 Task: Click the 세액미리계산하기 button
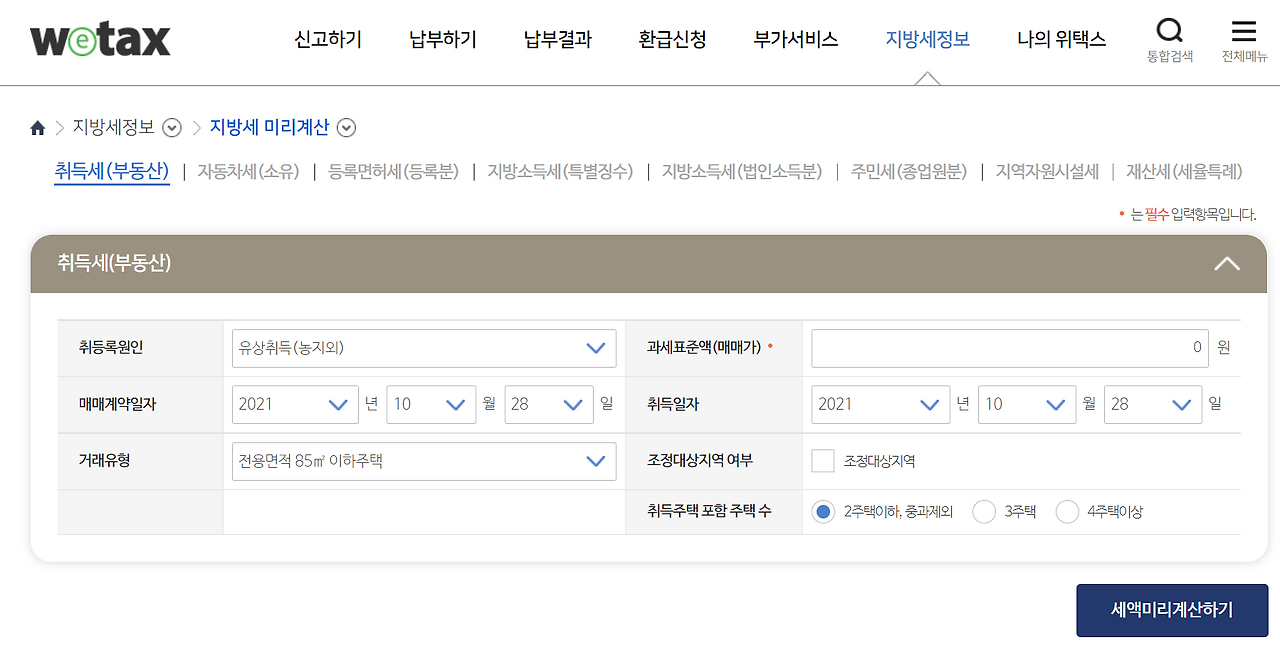pos(1172,610)
